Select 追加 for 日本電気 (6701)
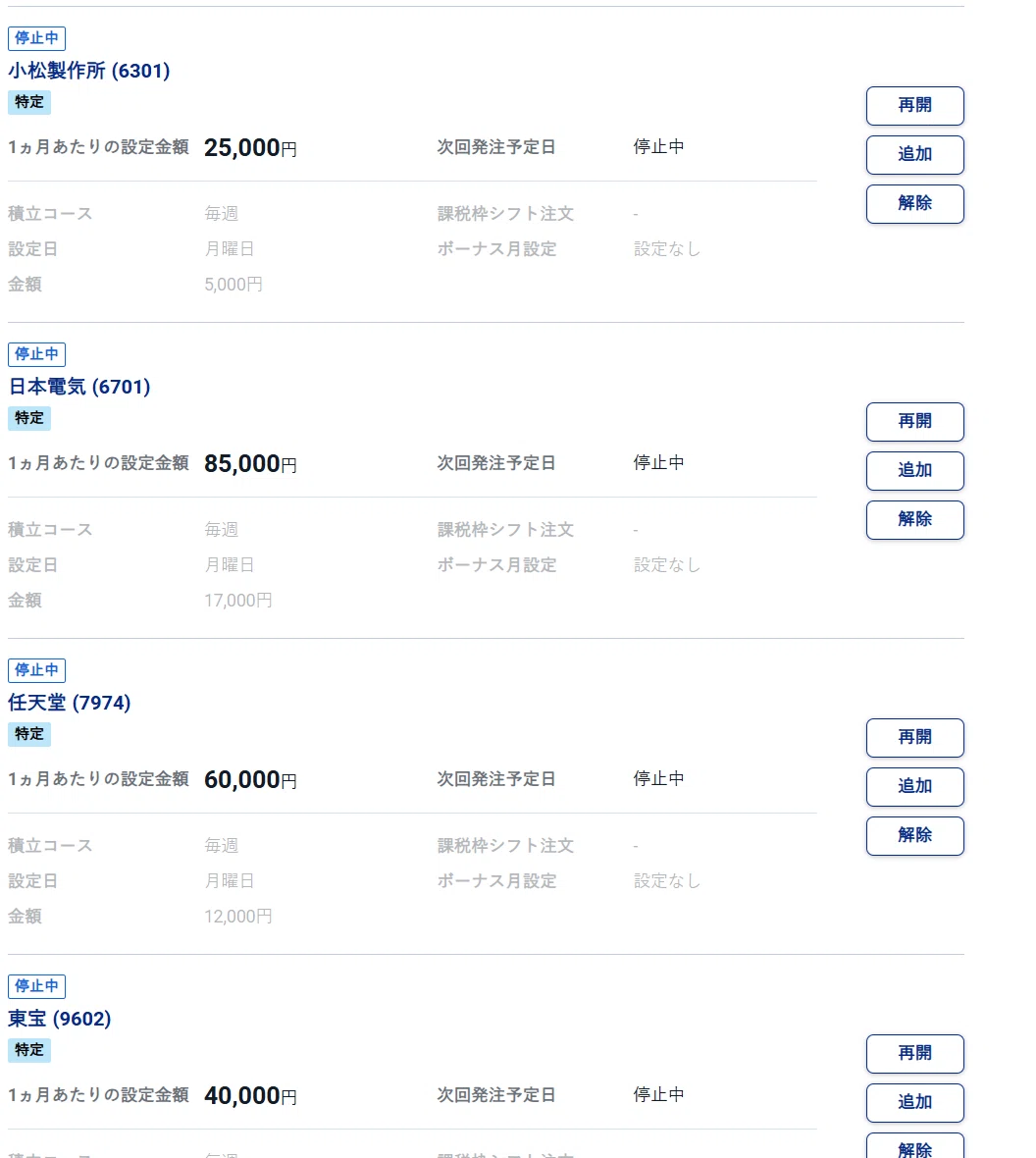The height and width of the screenshot is (1158, 1036). click(x=915, y=470)
